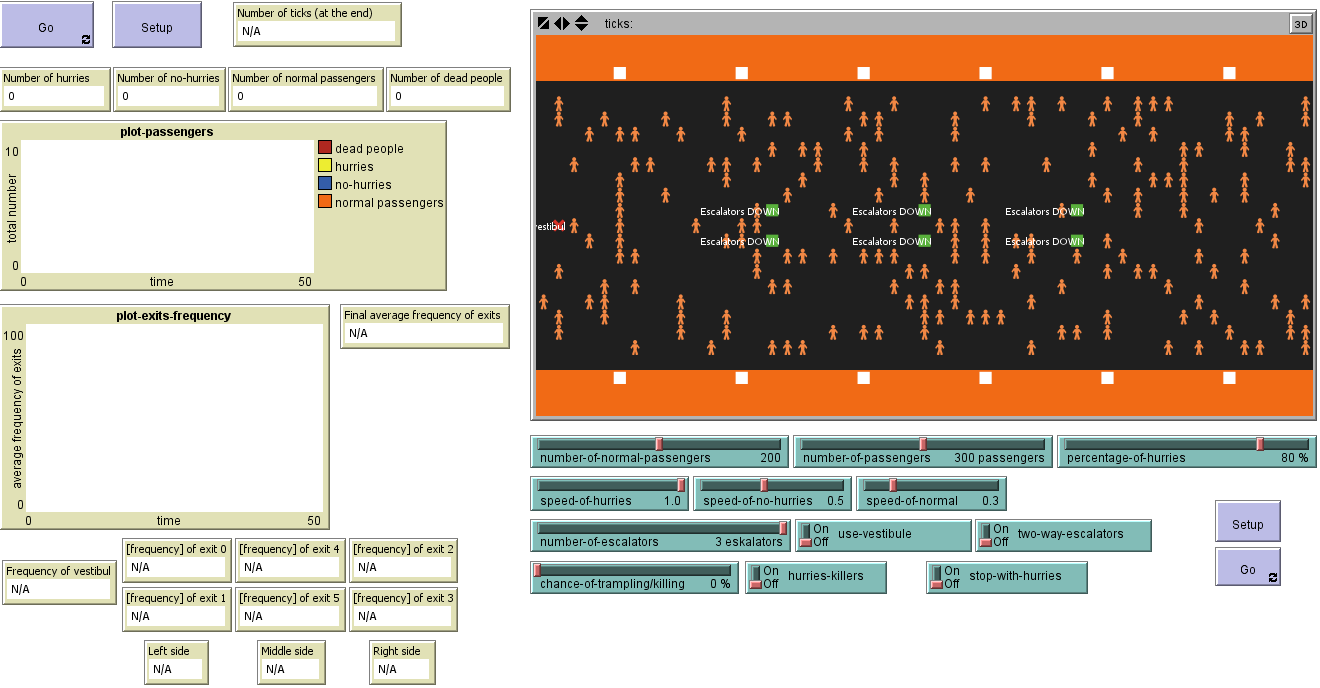The width and height of the screenshot is (1320, 688).
Task: Toggle the two-way-escalators switch
Action: [x=984, y=535]
